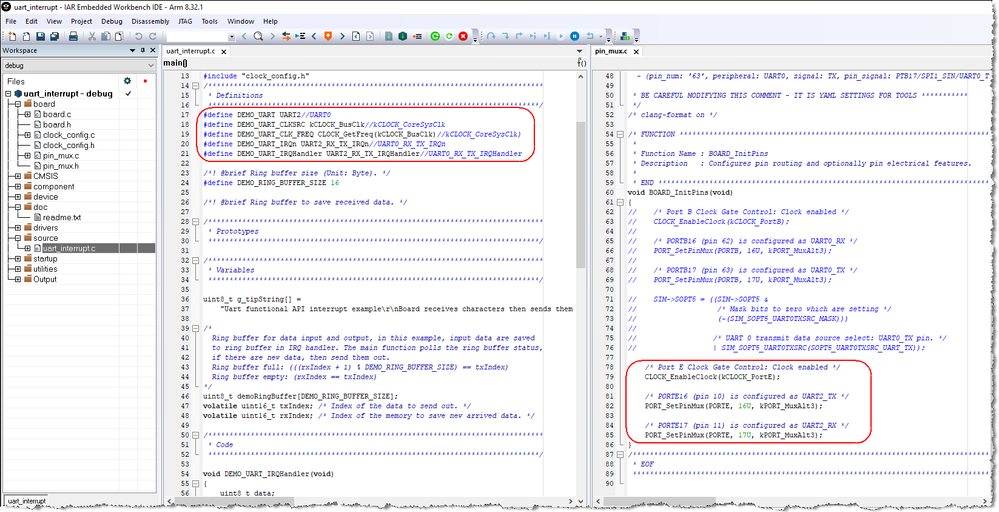Click the Save All toolbar icon
Image resolution: width=999 pixels, height=512 pixels.
tap(55, 36)
